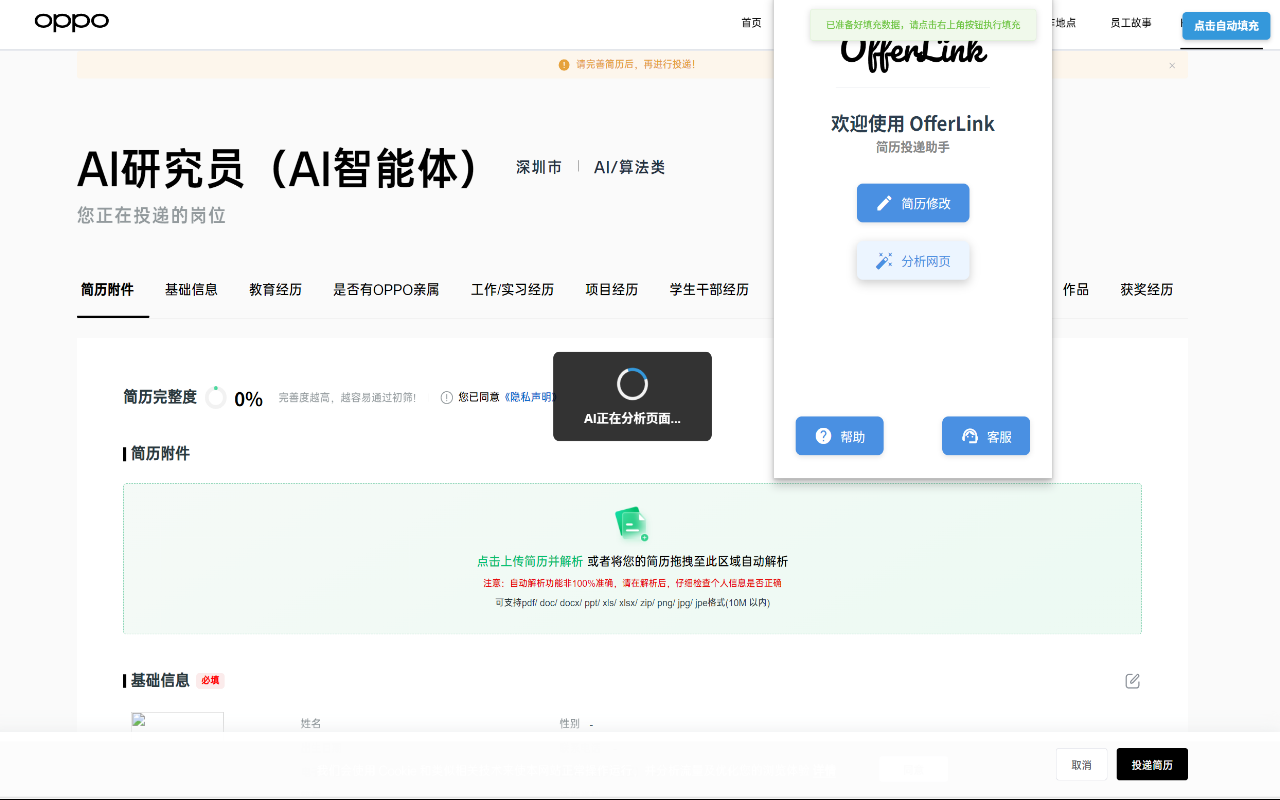Switch to the 基础信息 tab
The height and width of the screenshot is (800, 1280).
click(191, 290)
